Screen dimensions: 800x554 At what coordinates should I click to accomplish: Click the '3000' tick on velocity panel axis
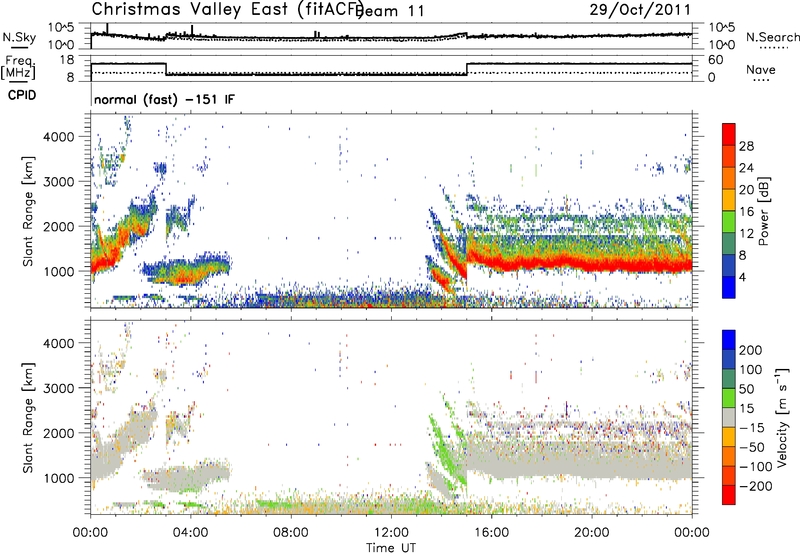coord(59,388)
